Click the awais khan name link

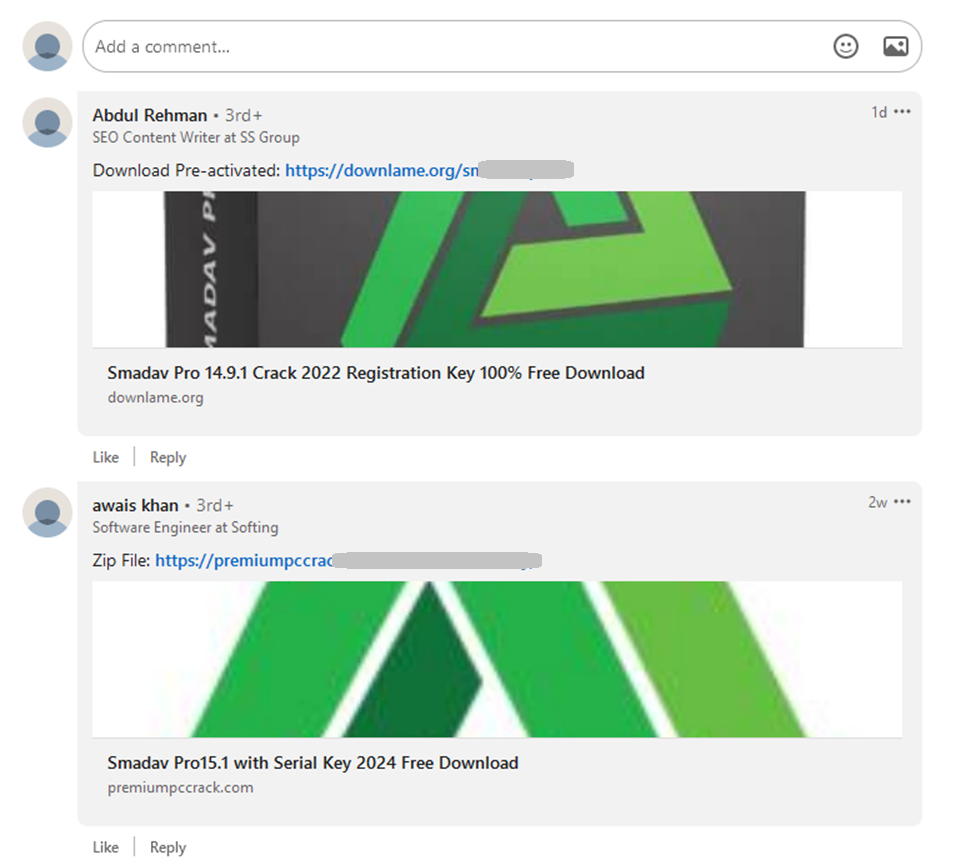point(136,505)
